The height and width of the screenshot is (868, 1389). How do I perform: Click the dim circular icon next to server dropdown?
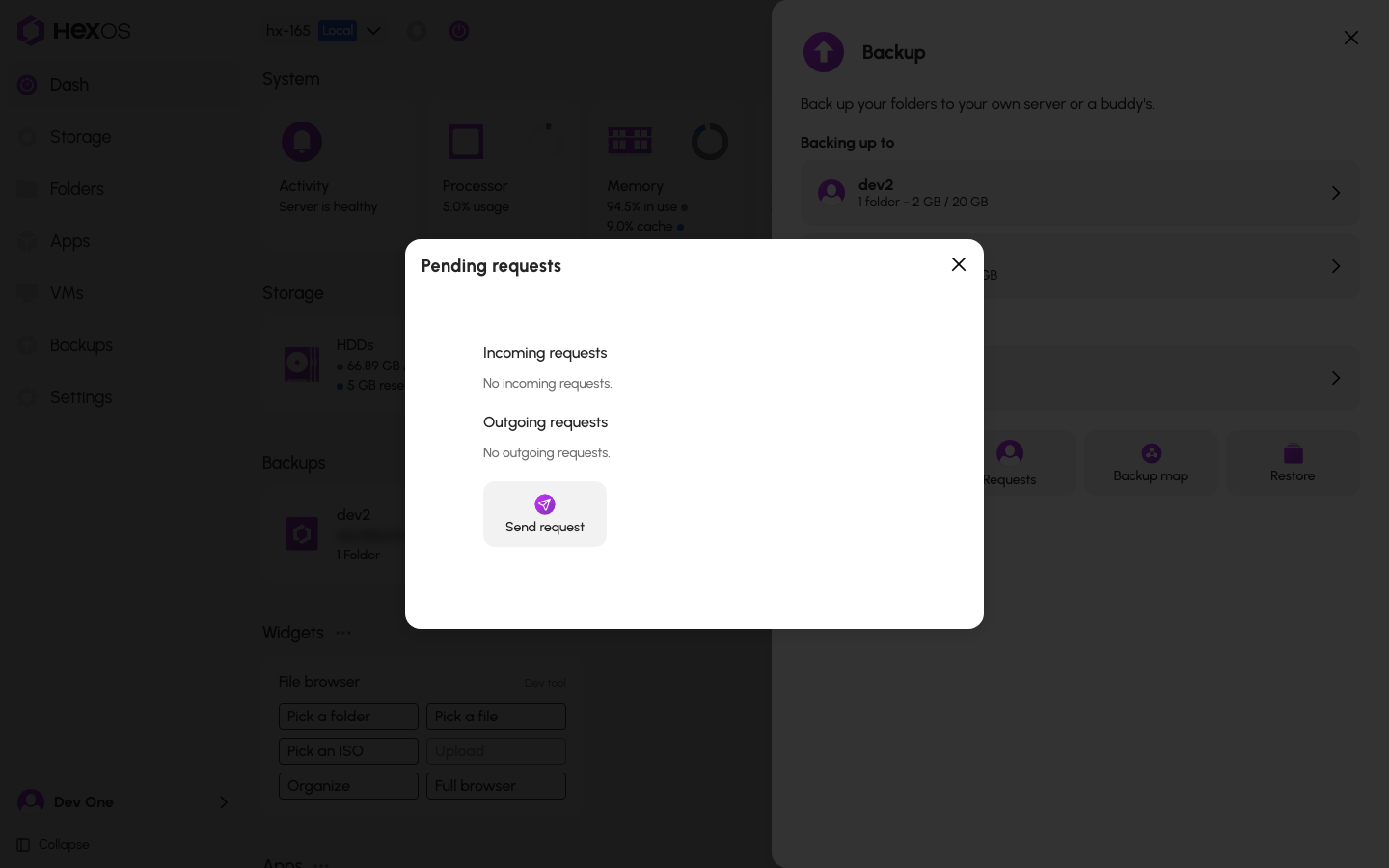(x=417, y=31)
